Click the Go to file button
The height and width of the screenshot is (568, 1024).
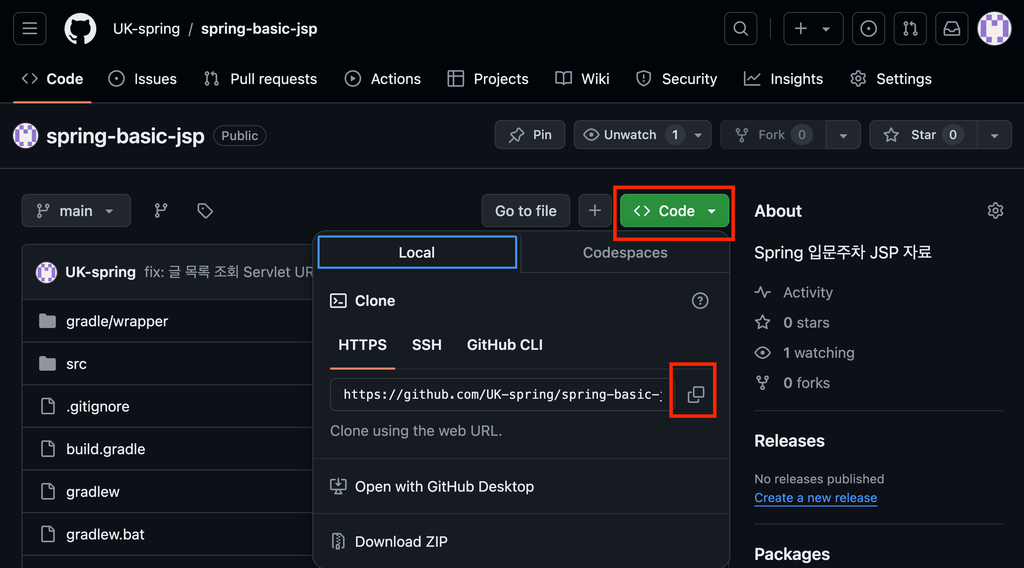pos(526,211)
